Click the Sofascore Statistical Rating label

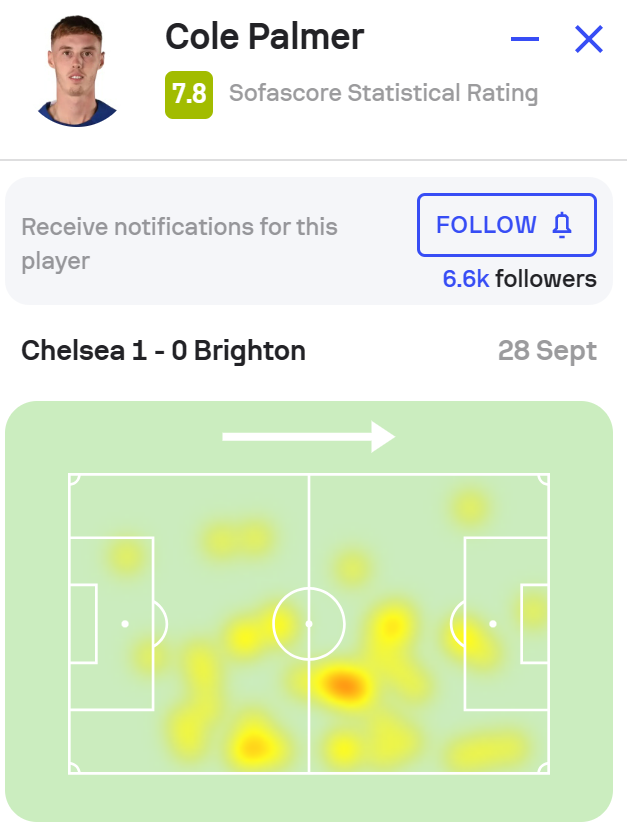click(383, 94)
